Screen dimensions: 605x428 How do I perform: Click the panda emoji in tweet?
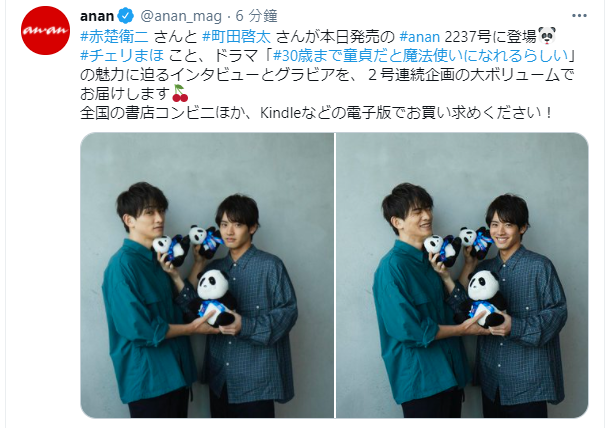point(547,36)
